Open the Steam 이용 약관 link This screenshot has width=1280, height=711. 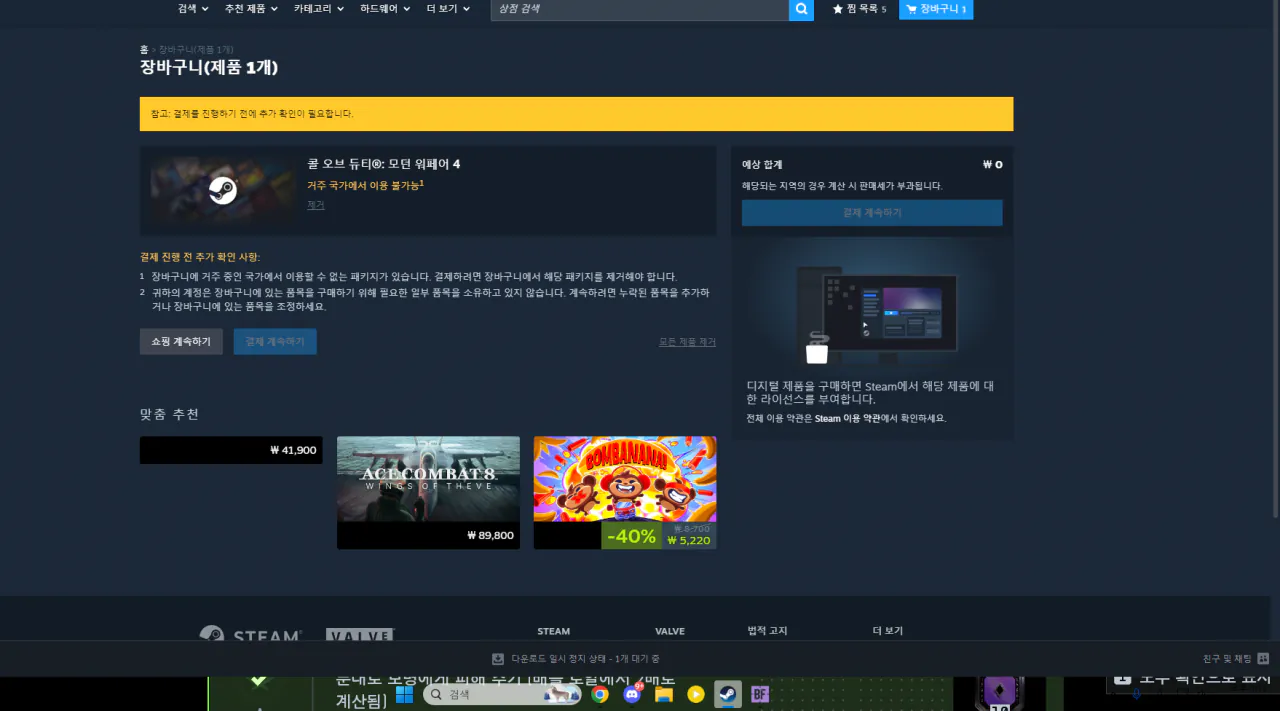click(x=848, y=418)
